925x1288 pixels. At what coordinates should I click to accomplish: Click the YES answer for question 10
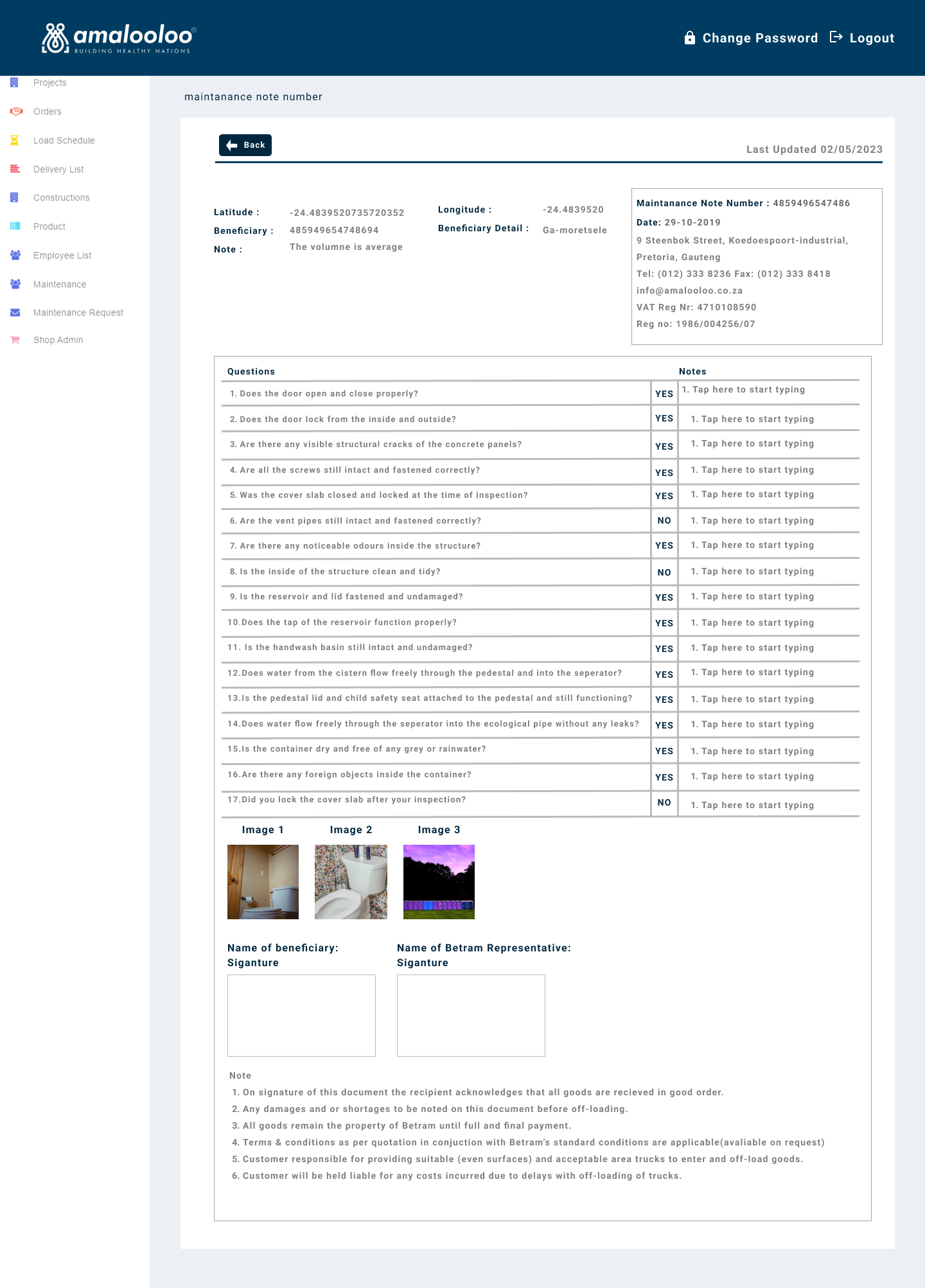tap(664, 623)
